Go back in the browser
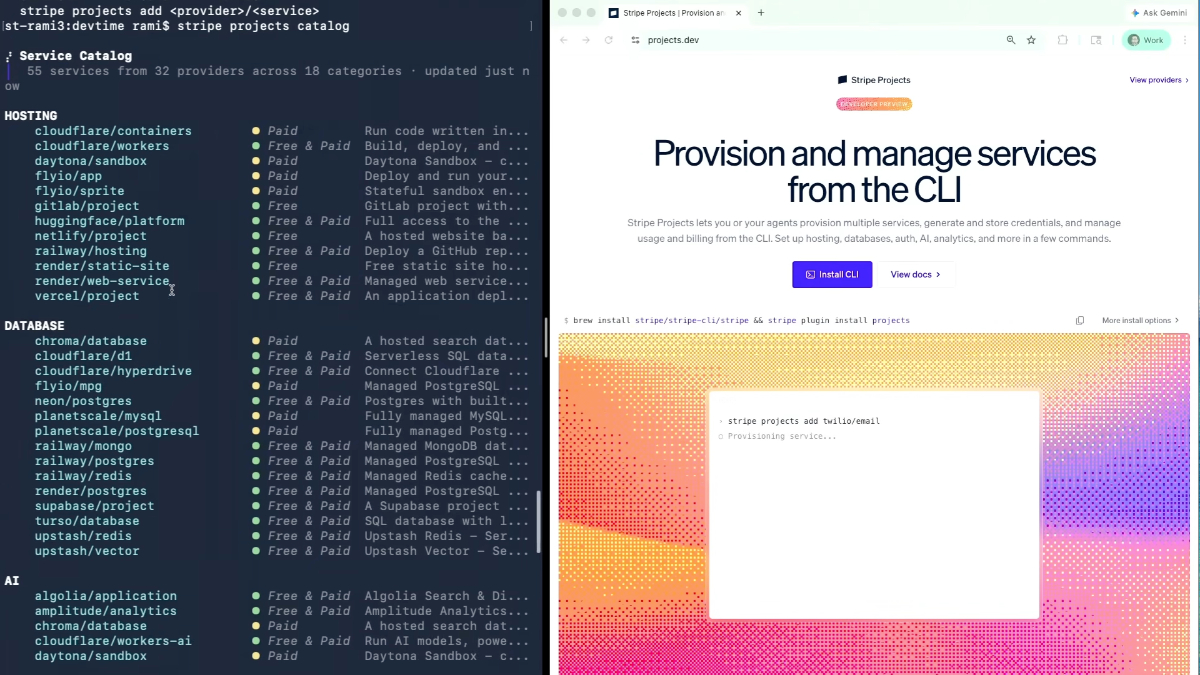The width and height of the screenshot is (1200, 675). click(563, 40)
